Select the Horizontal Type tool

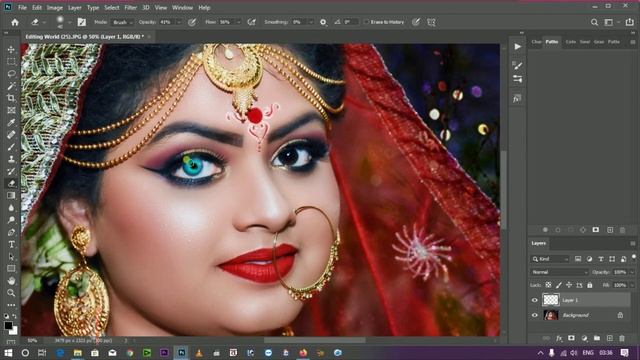11,244
